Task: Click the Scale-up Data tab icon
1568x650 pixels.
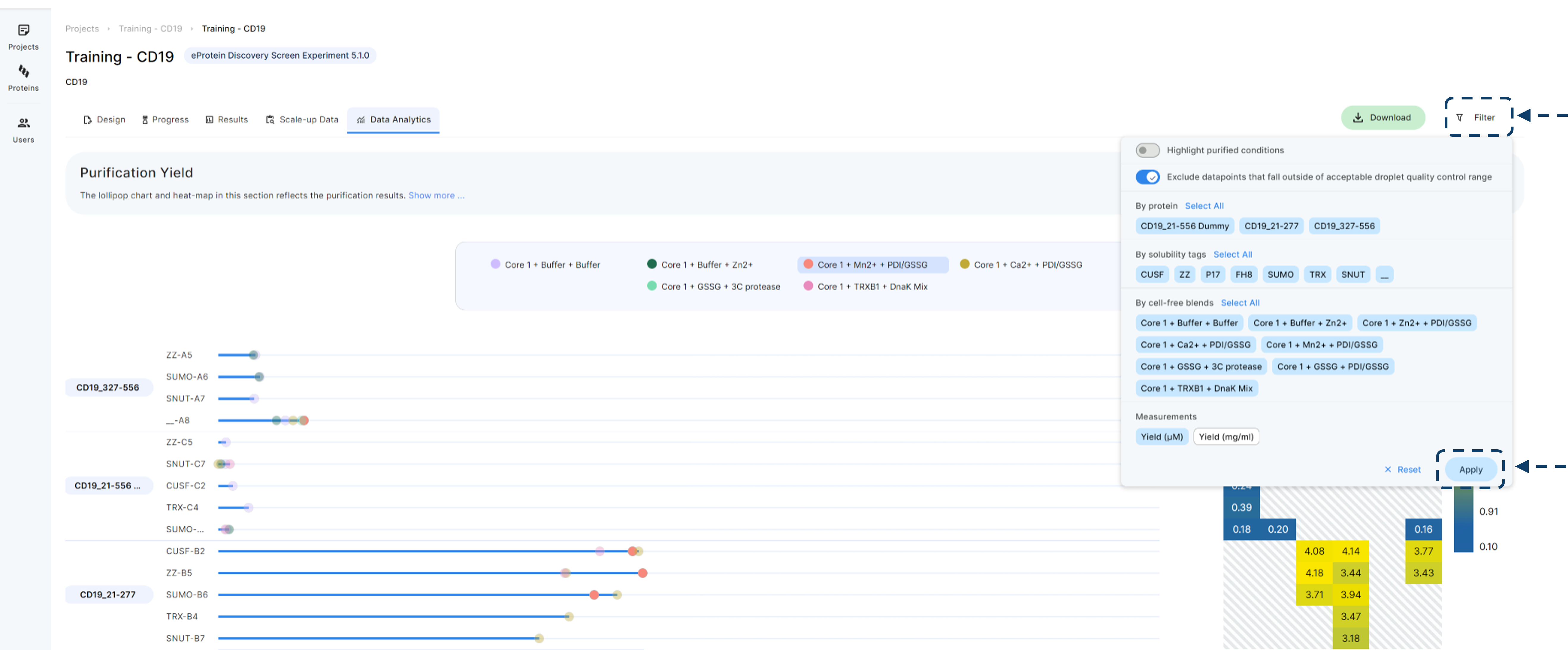Action: coord(270,120)
